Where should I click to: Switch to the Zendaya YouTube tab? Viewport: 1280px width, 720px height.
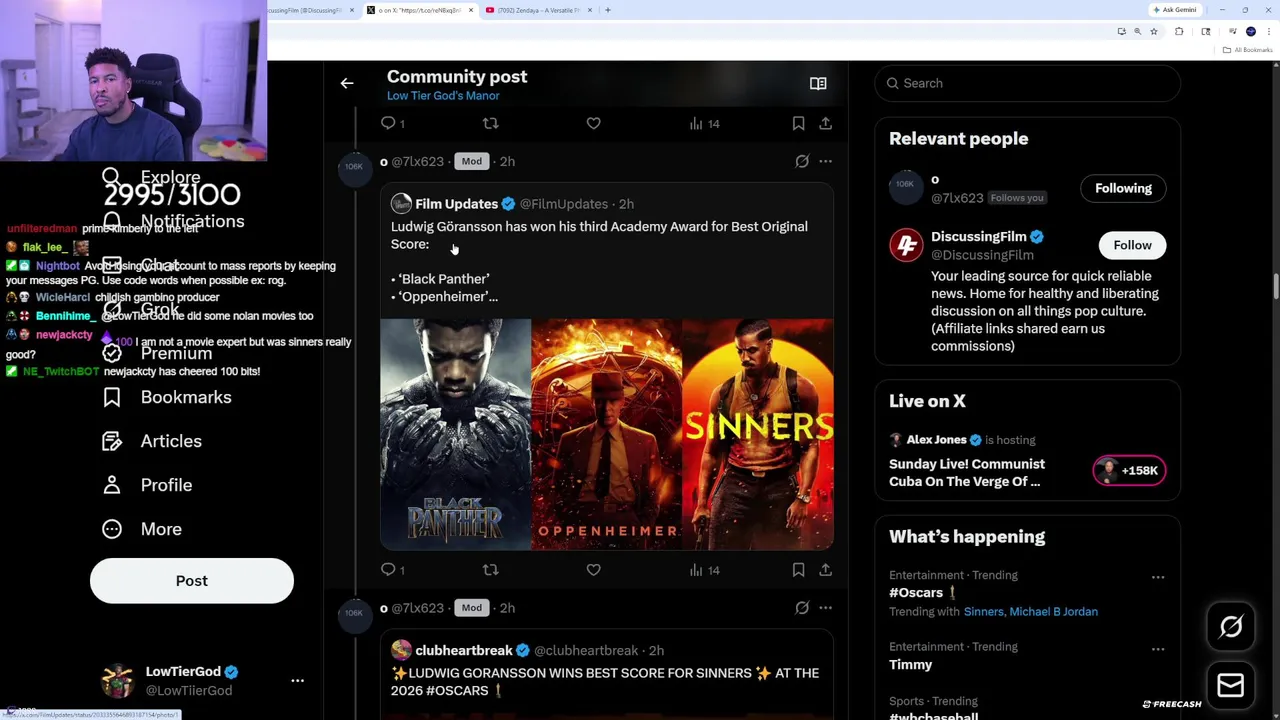tap(538, 10)
